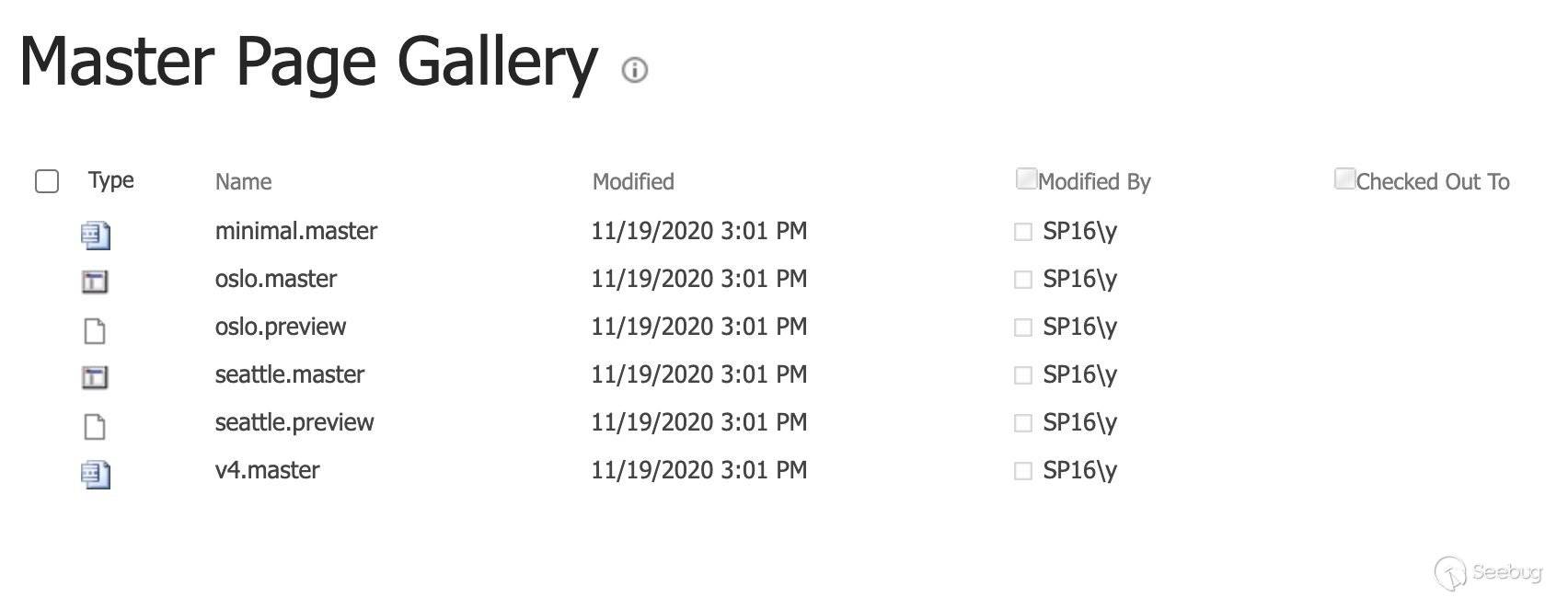This screenshot has width=1568, height=598.
Task: Click the oslo.preview blank document icon
Action: [95, 330]
